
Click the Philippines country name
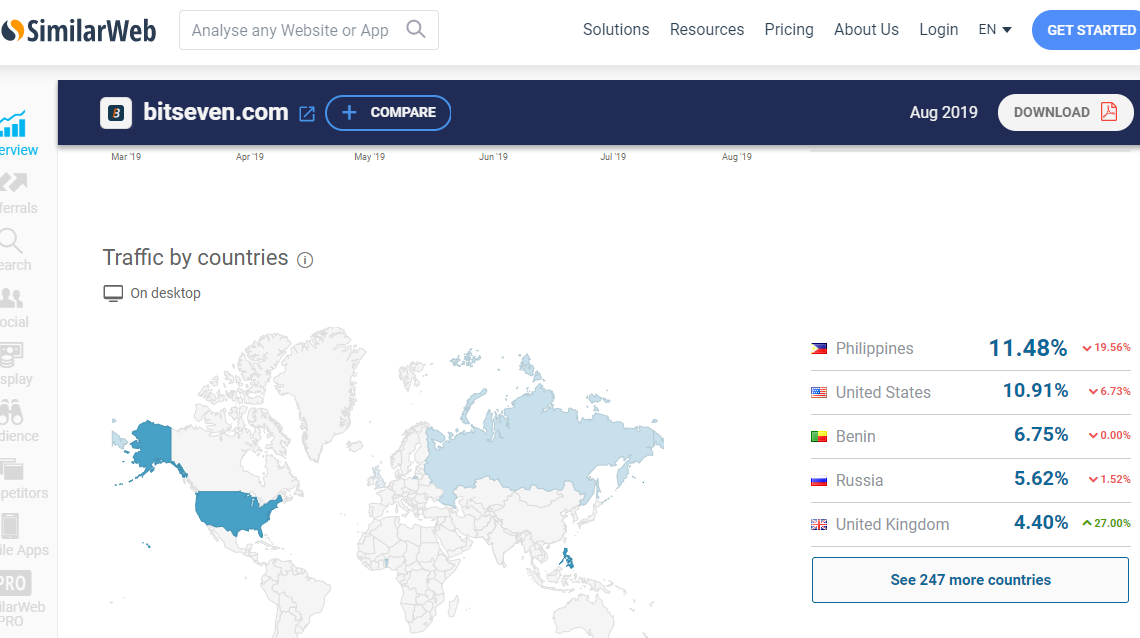pos(874,349)
